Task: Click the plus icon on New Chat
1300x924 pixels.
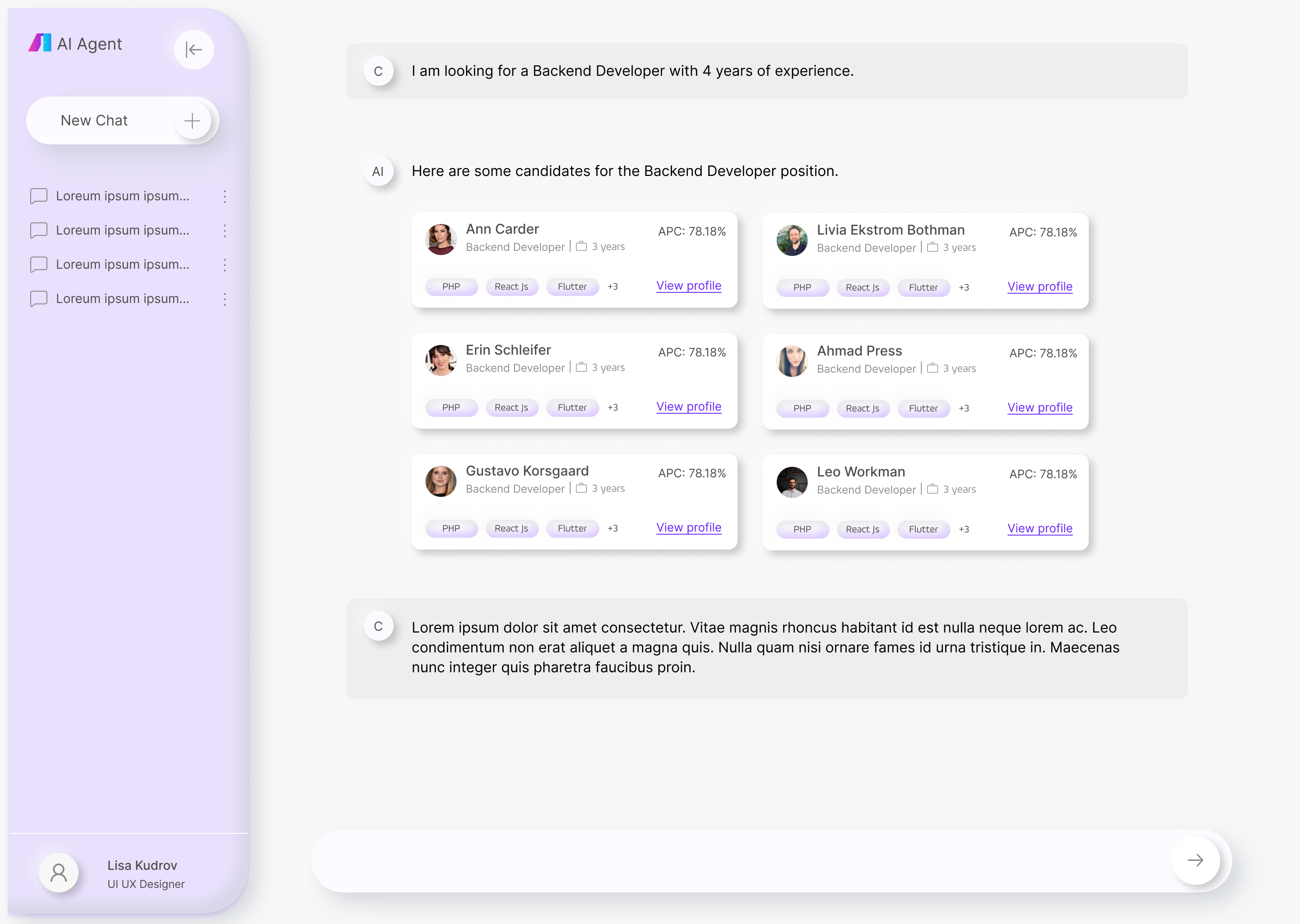Action: [192, 120]
